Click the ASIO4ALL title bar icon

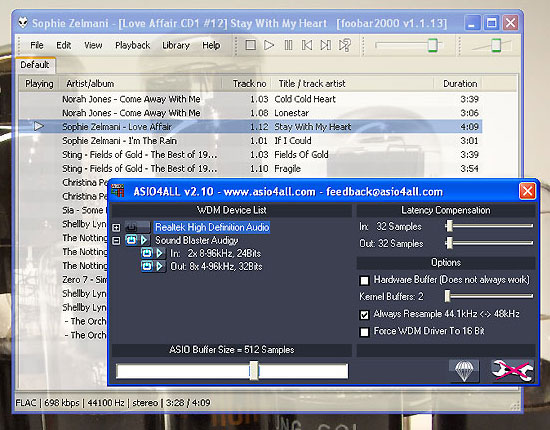(x=118, y=190)
